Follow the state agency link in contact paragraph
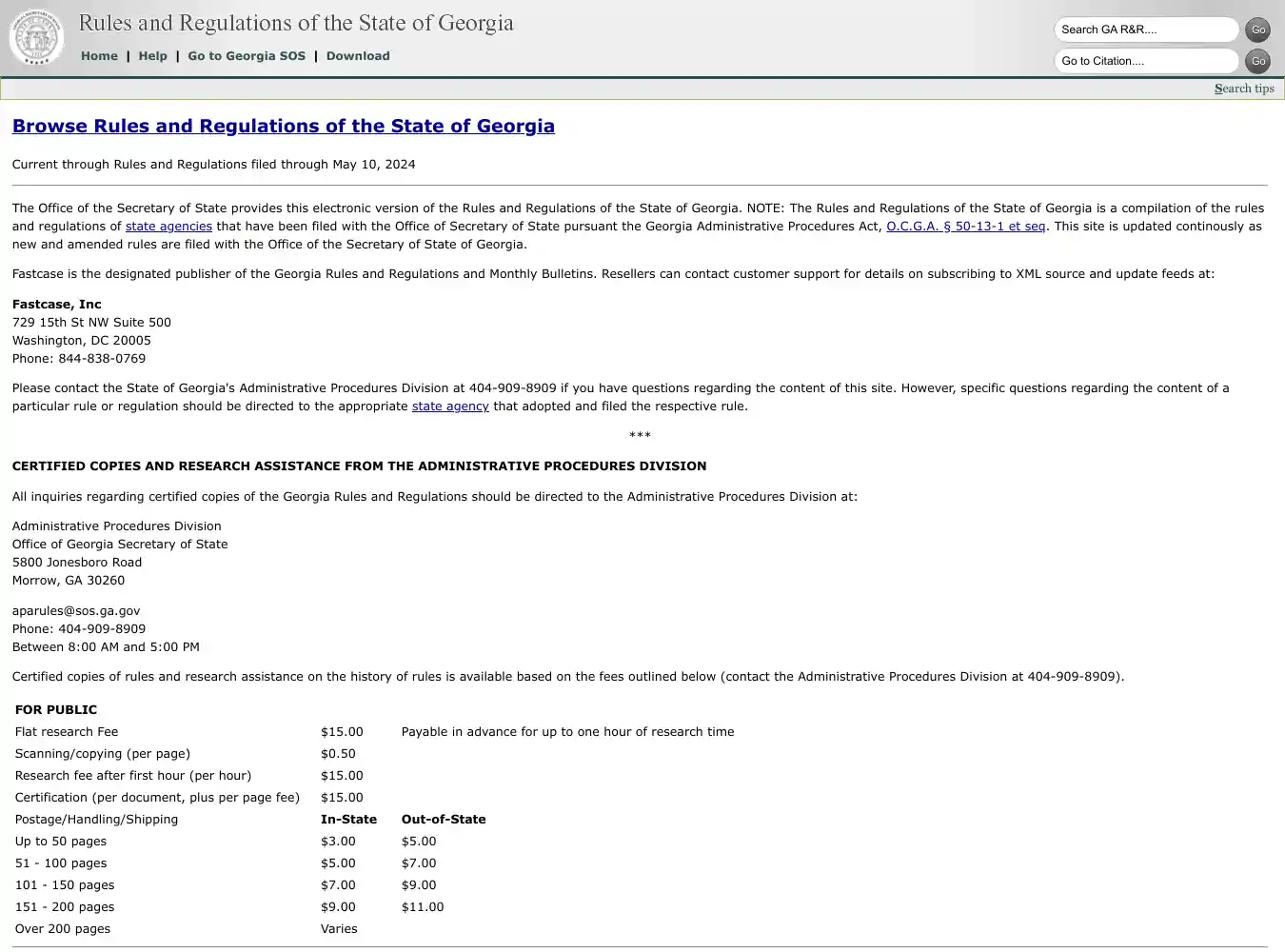This screenshot has height=952, width=1285. tap(450, 407)
